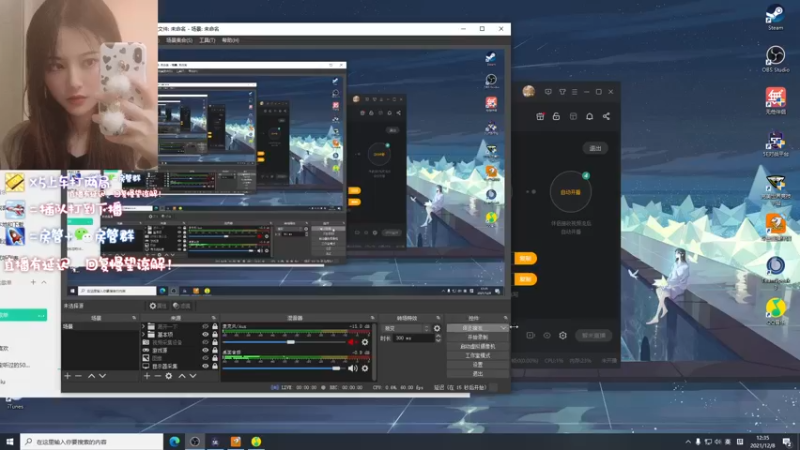Open 场景集合(S) menu in OBS
This screenshot has height=450, width=800.
tap(179, 40)
